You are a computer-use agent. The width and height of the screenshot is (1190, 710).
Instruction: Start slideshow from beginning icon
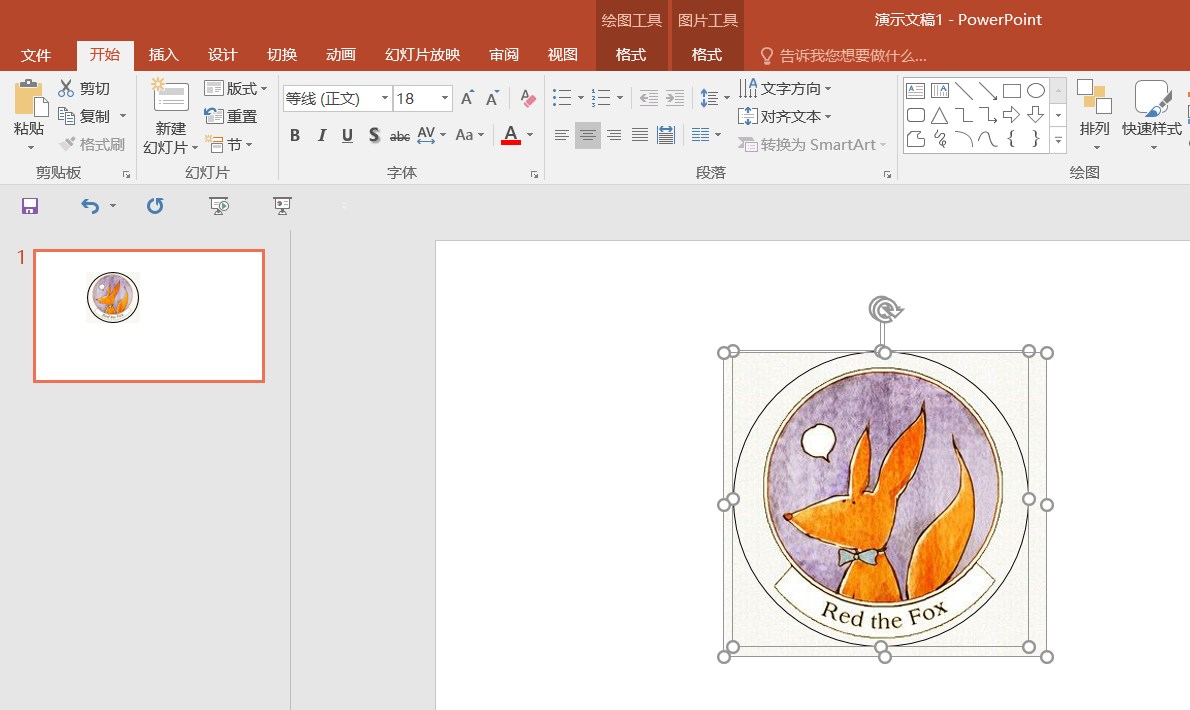click(x=219, y=206)
